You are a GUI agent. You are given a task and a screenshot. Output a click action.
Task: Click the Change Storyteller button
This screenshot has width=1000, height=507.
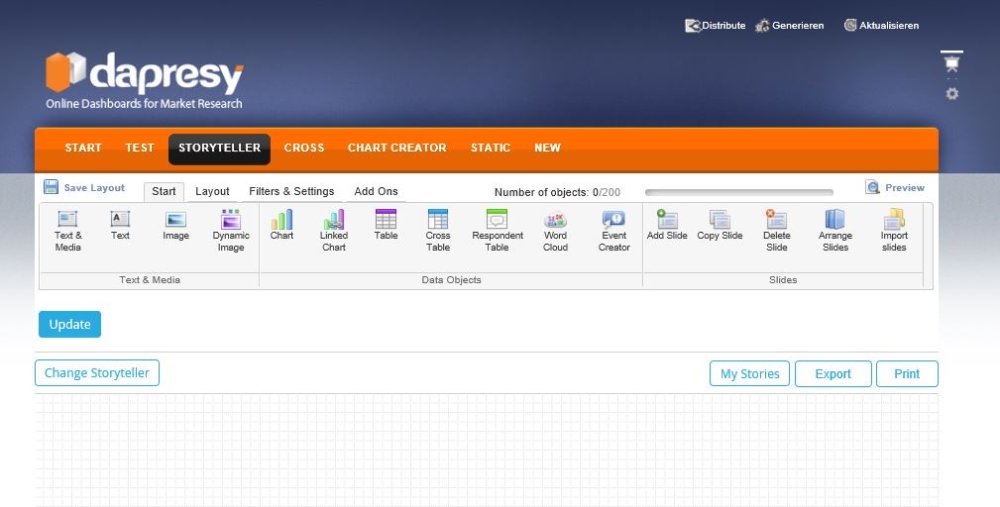click(97, 373)
